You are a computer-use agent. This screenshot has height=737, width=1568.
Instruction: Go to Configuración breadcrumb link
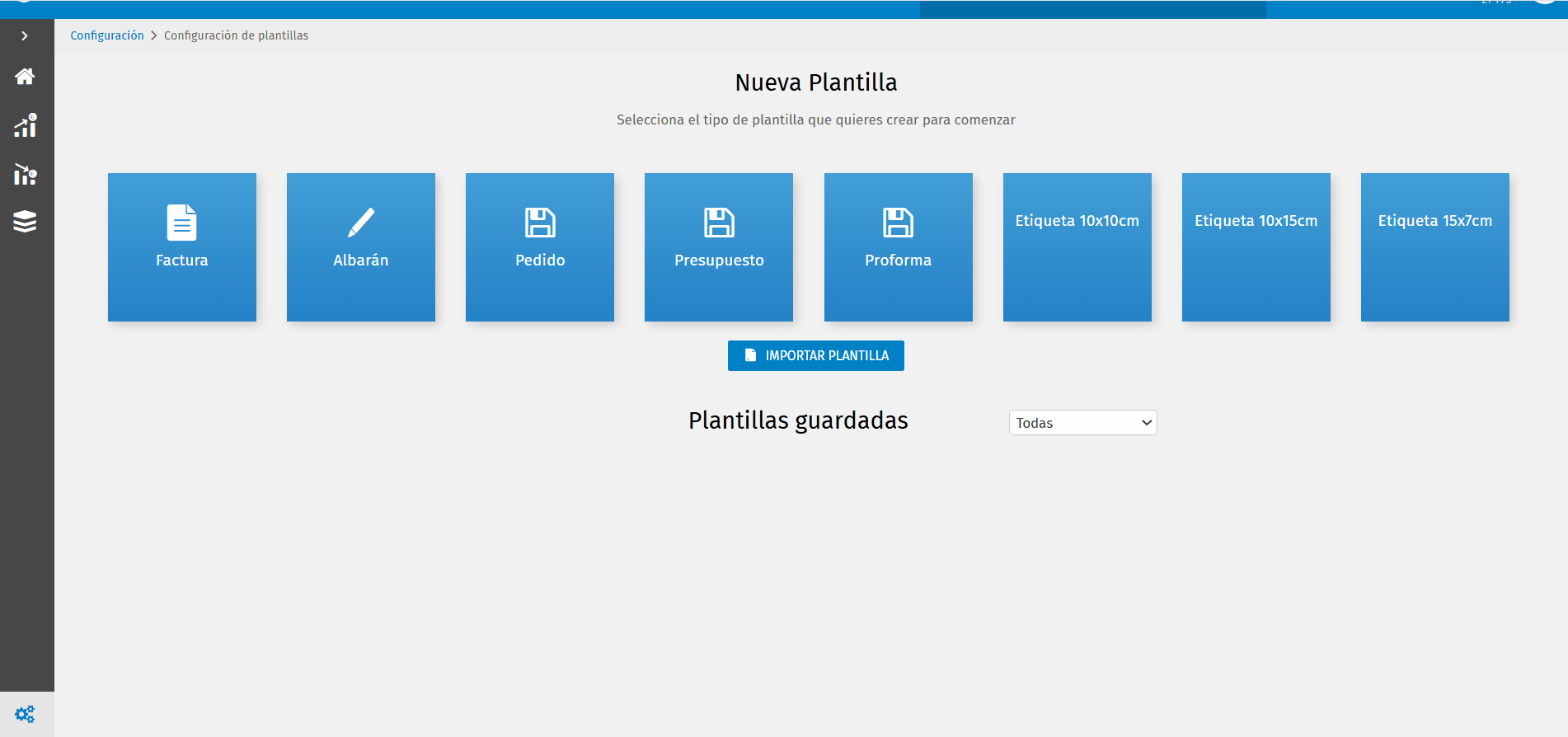click(107, 35)
